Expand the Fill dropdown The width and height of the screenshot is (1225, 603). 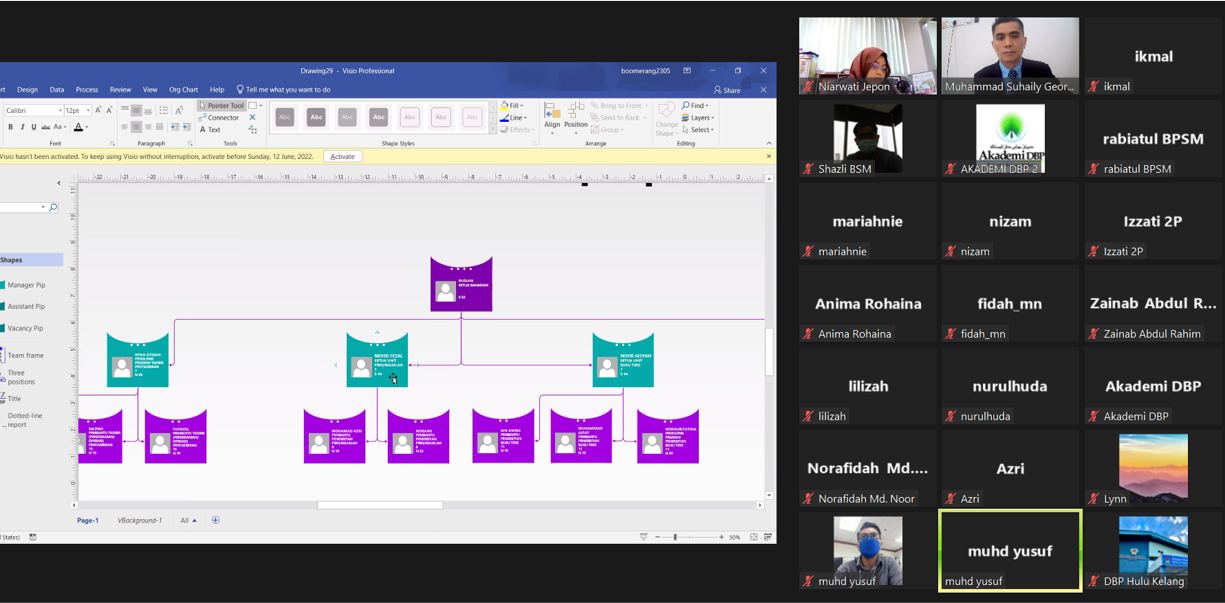513,105
